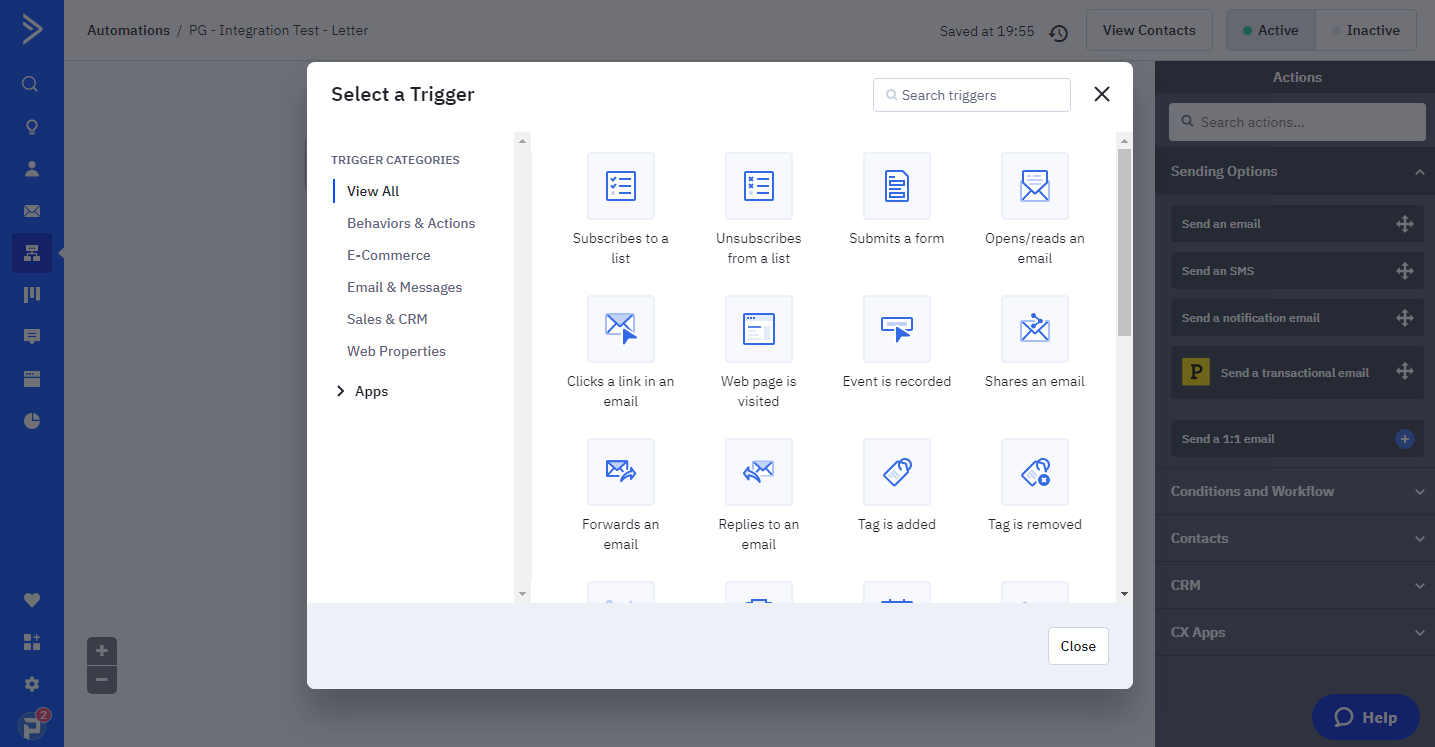1435x747 pixels.
Task: Click the Event is recorded trigger icon
Action: (896, 329)
